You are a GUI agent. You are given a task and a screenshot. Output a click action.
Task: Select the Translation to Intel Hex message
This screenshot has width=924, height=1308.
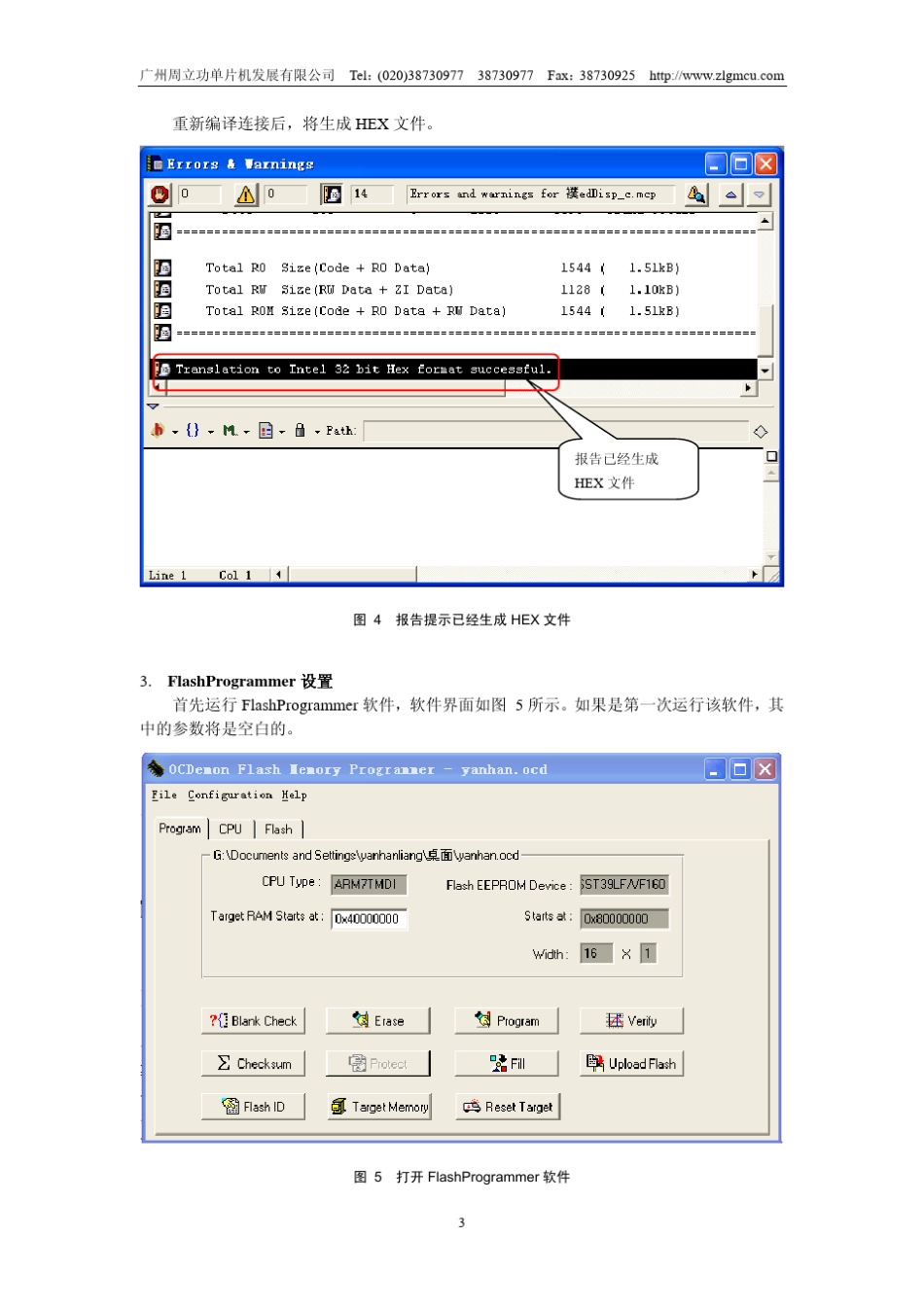[454, 370]
